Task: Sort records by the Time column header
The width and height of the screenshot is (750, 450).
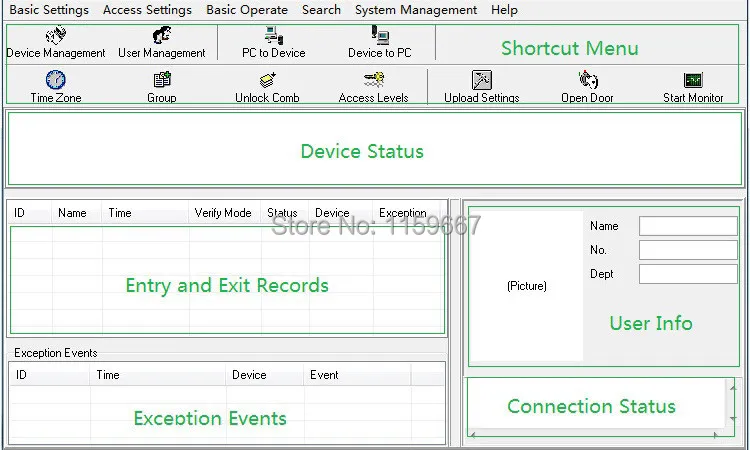Action: 145,213
